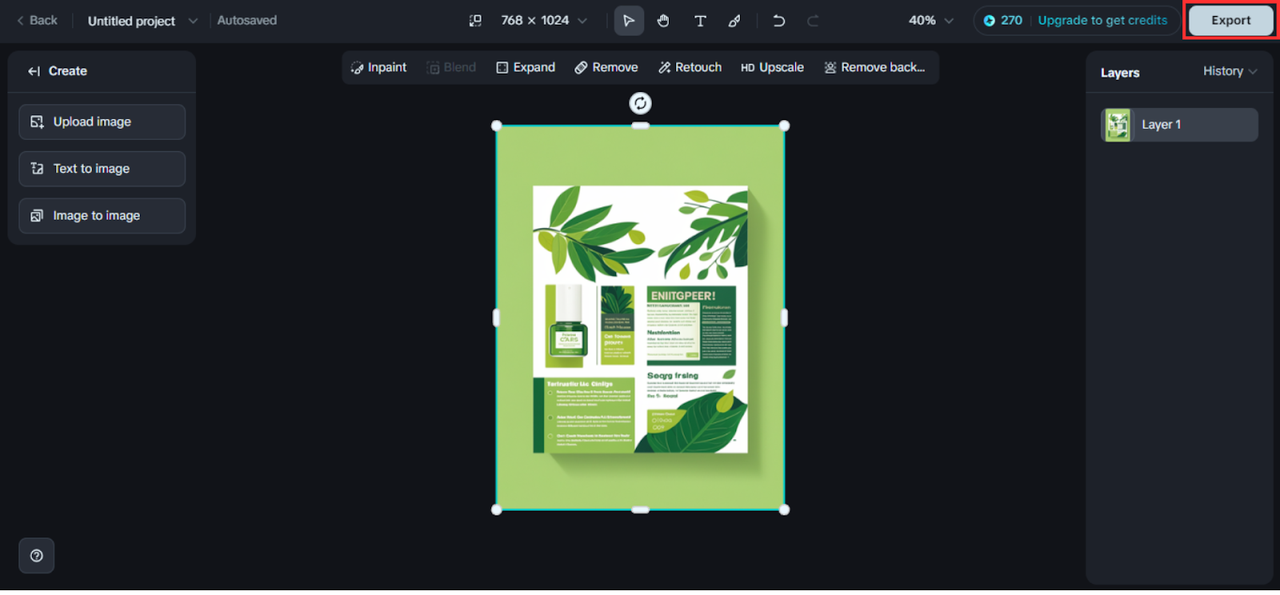
Task: Click the 270 credits counter
Action: (x=1003, y=20)
